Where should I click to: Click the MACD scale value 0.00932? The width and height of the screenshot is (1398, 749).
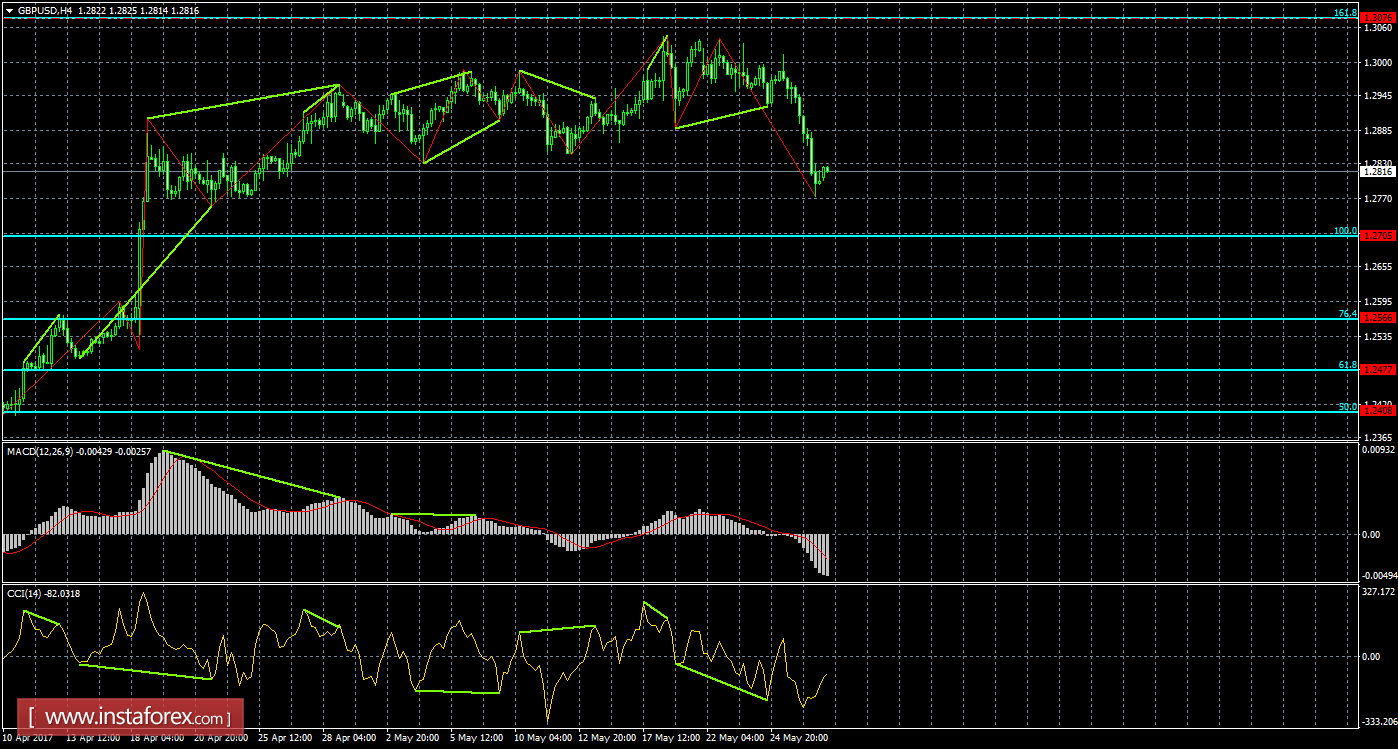pyautogui.click(x=1379, y=450)
